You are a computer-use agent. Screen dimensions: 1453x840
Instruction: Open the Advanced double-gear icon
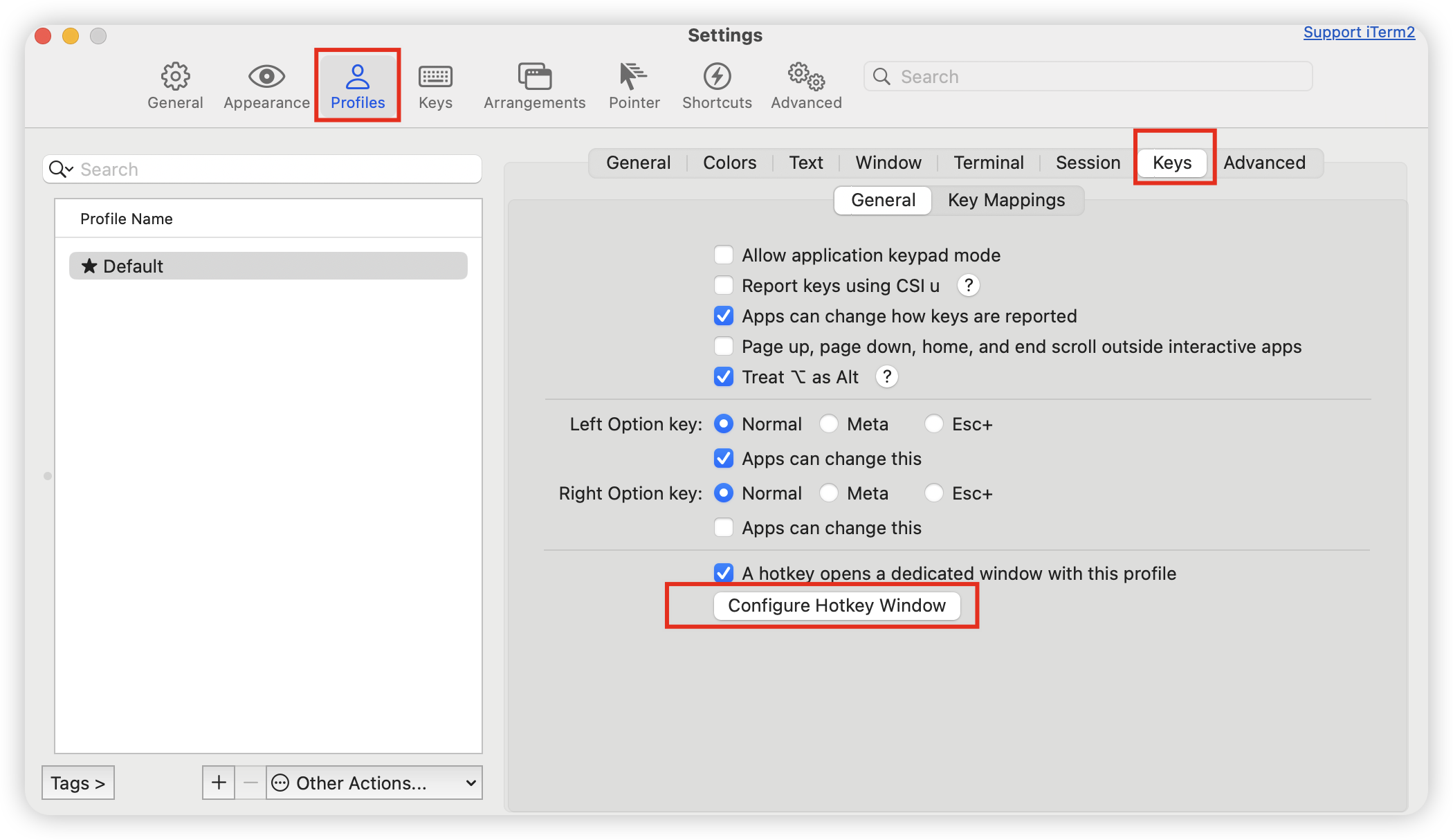coord(806,77)
